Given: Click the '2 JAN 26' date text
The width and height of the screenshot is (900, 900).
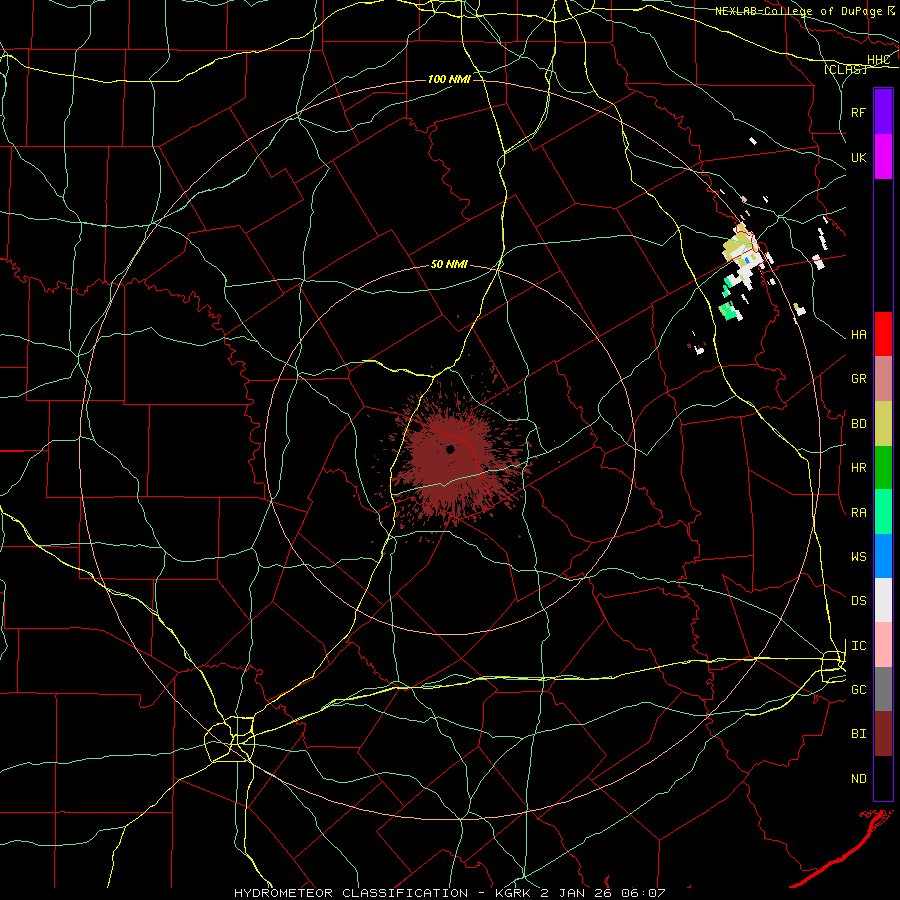Looking at the screenshot, I should tap(578, 893).
